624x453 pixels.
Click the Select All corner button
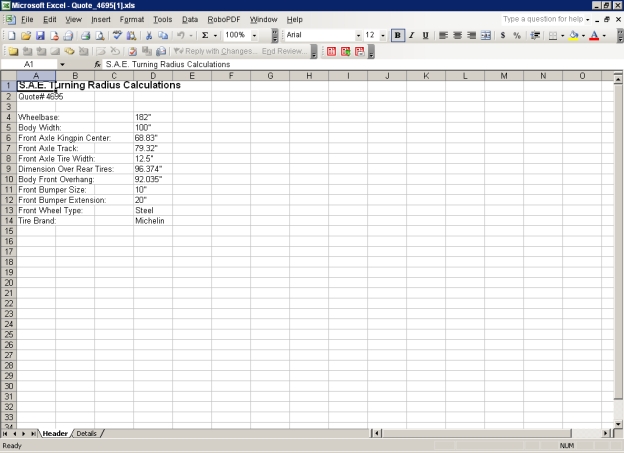point(8,76)
